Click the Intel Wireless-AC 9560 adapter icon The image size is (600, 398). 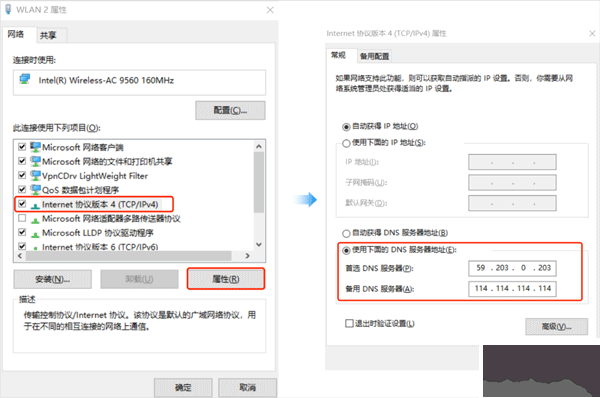(25, 79)
